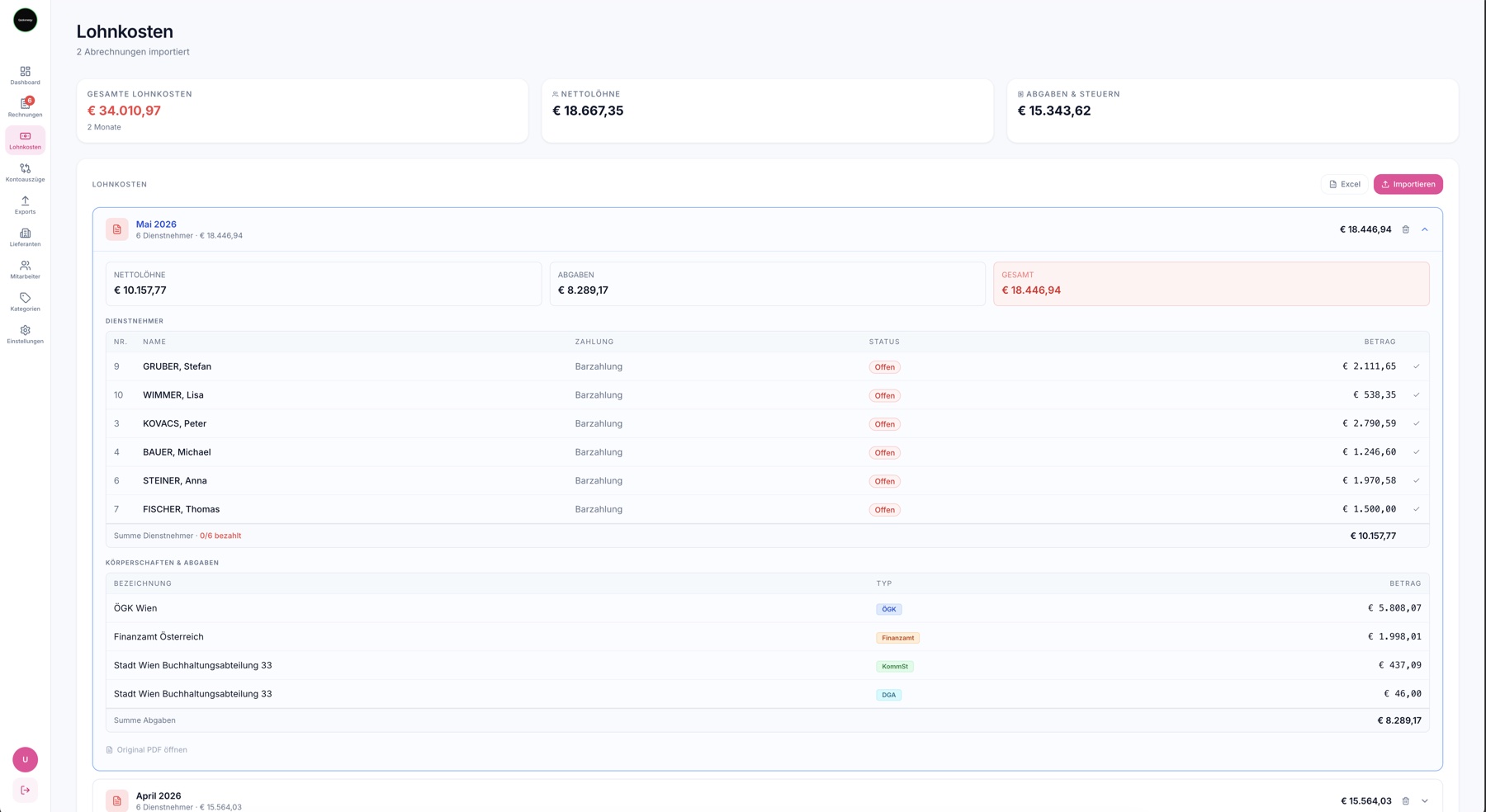Select the Lohnkosten sidebar item
Viewport: 1486px width, 812px height.
pyautogui.click(x=25, y=140)
